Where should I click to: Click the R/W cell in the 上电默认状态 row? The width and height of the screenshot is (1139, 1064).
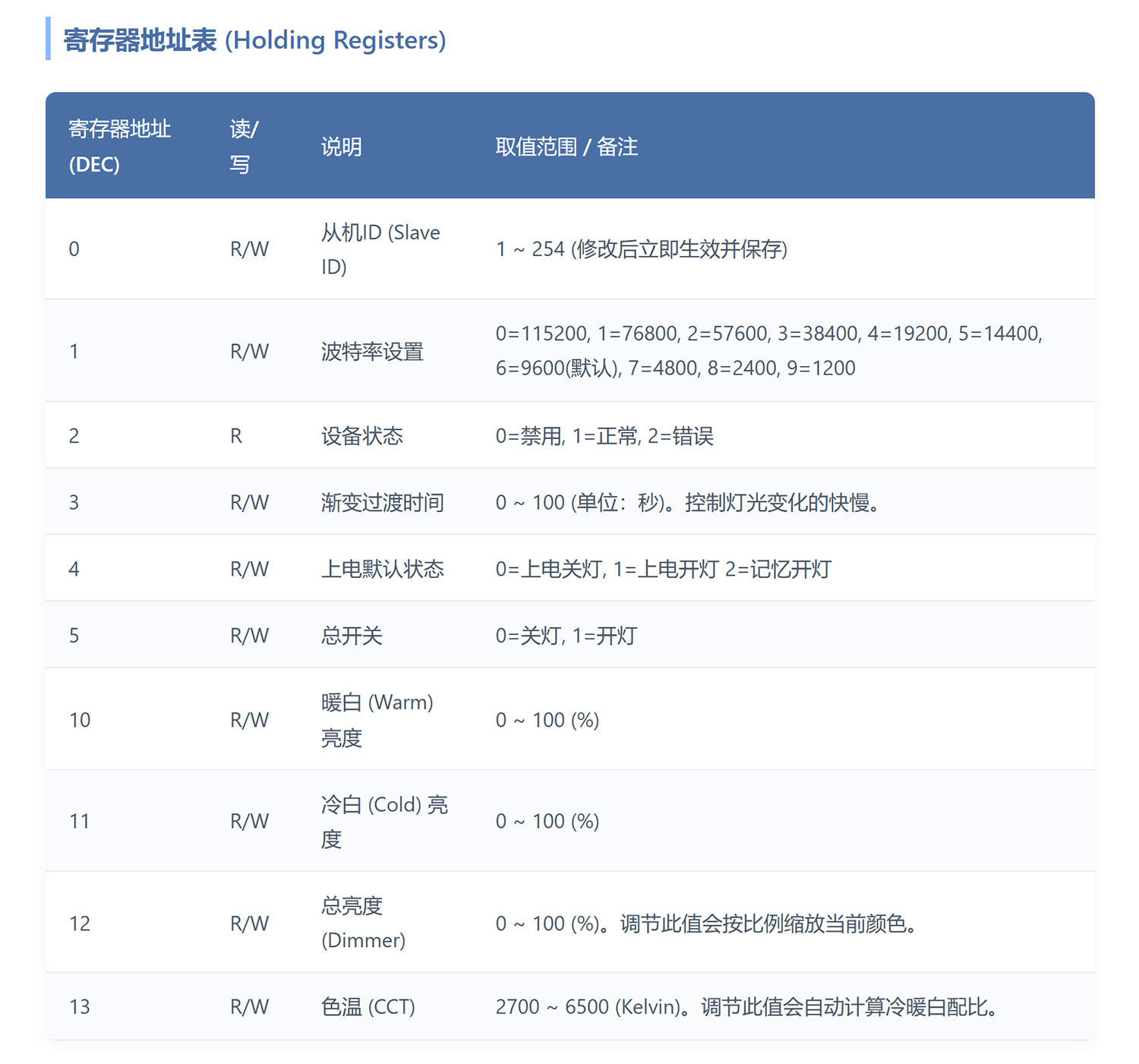[x=249, y=570]
